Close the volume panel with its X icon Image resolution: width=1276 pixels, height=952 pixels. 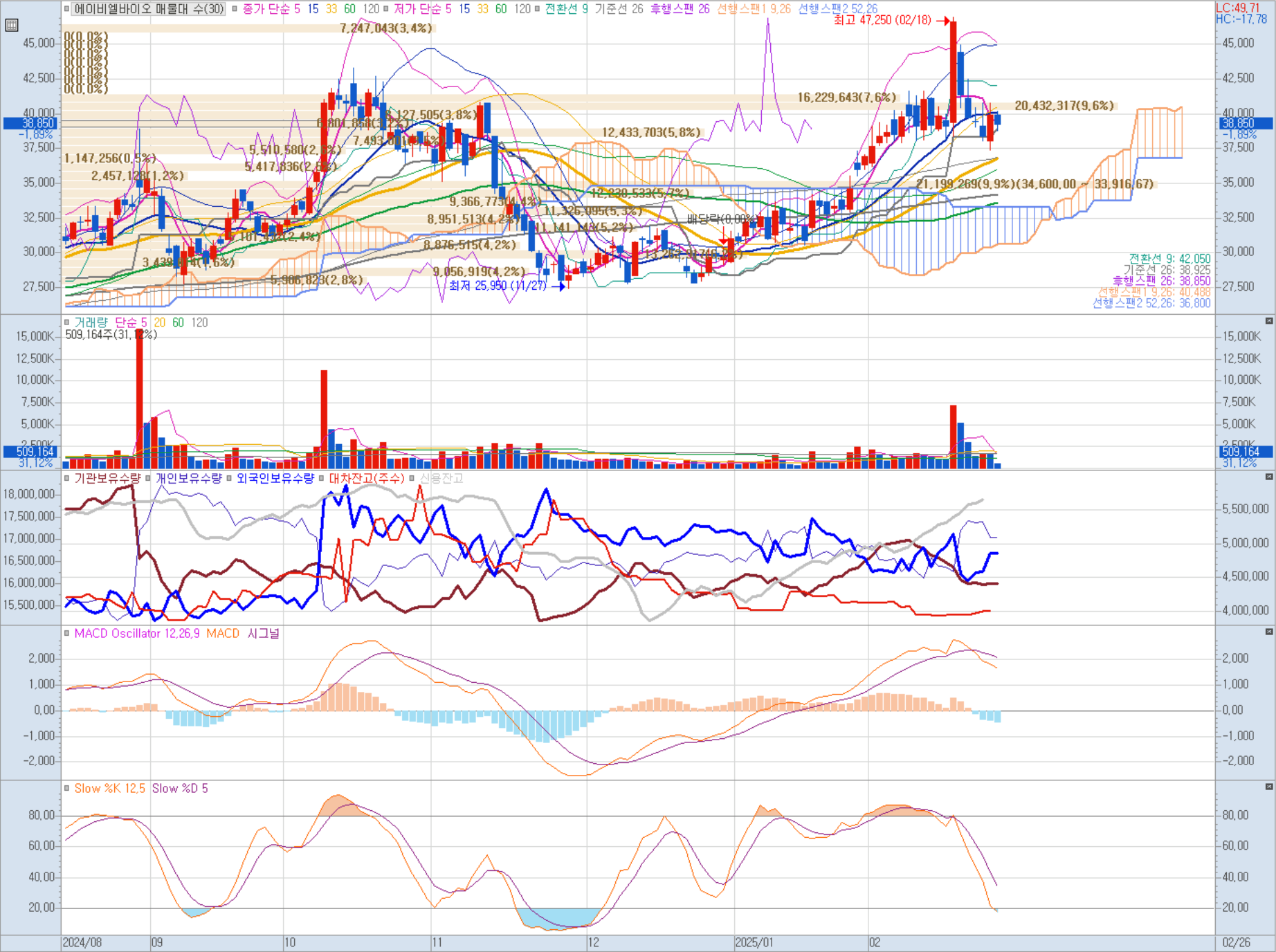pyautogui.click(x=1269, y=321)
